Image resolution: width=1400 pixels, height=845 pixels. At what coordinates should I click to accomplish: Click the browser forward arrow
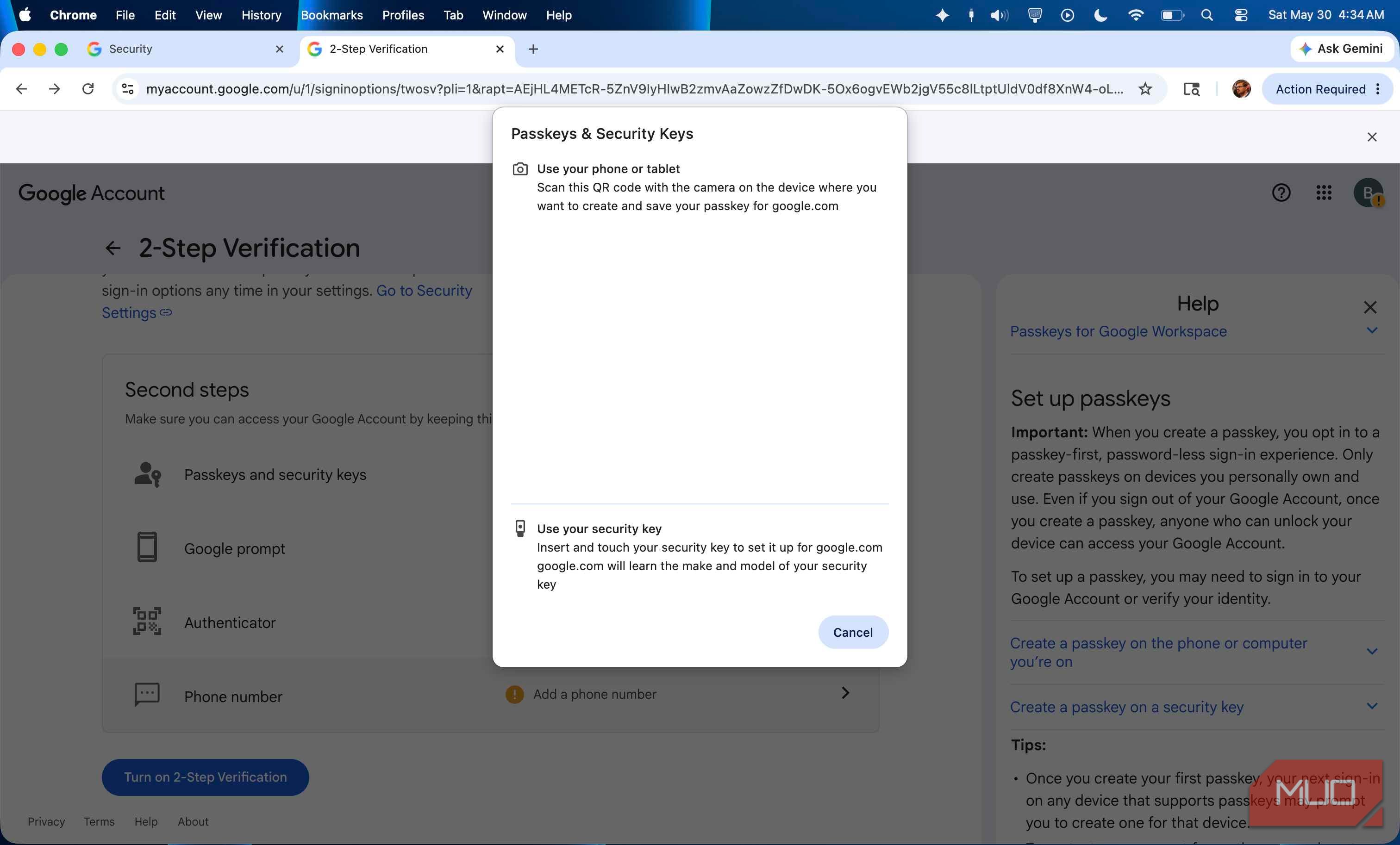(55, 89)
